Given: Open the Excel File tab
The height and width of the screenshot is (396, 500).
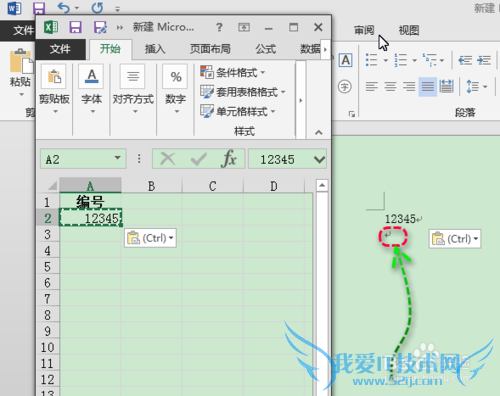Looking at the screenshot, I should 60,49.
